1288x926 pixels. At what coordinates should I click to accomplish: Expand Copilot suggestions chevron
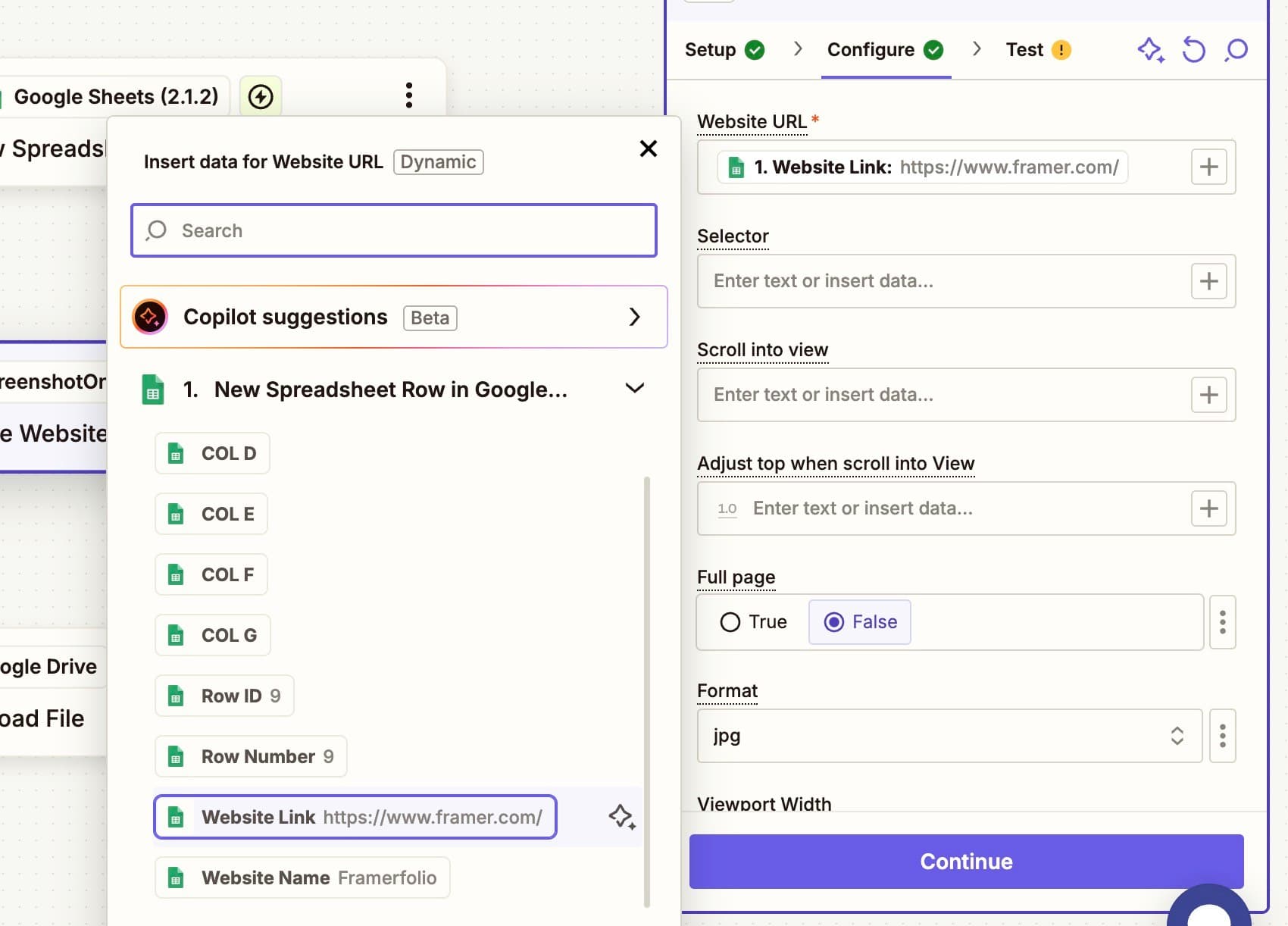tap(635, 317)
